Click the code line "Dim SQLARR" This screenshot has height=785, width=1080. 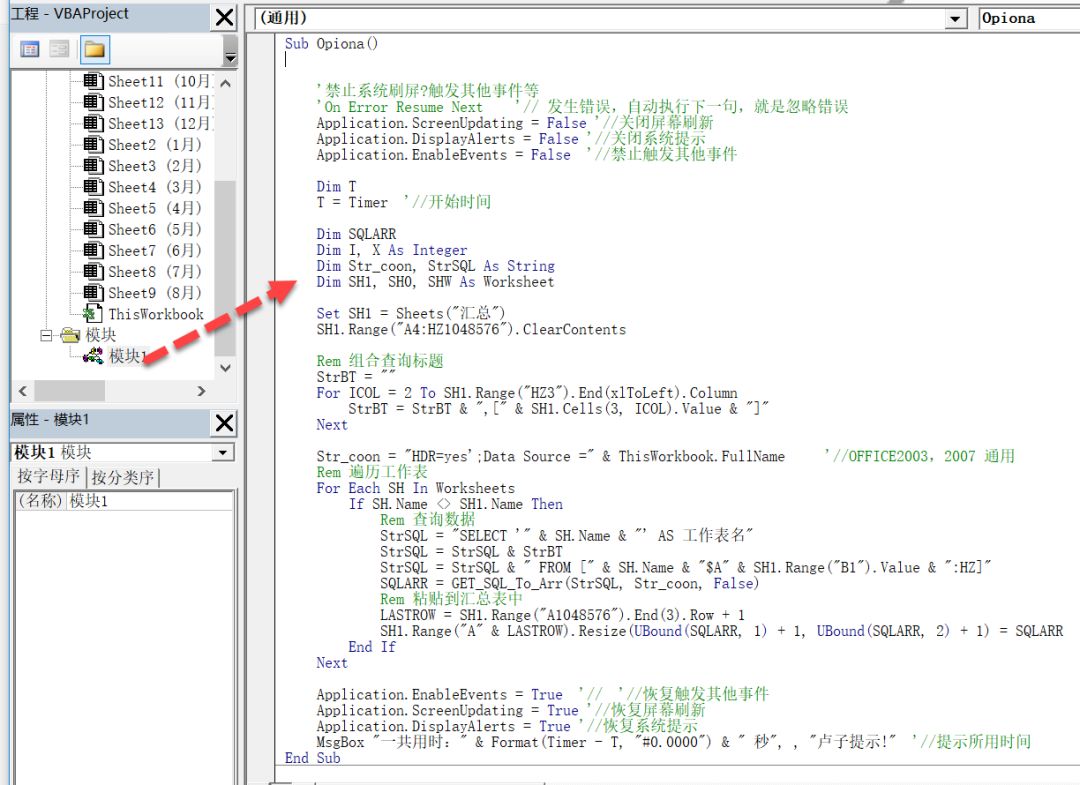click(x=356, y=234)
